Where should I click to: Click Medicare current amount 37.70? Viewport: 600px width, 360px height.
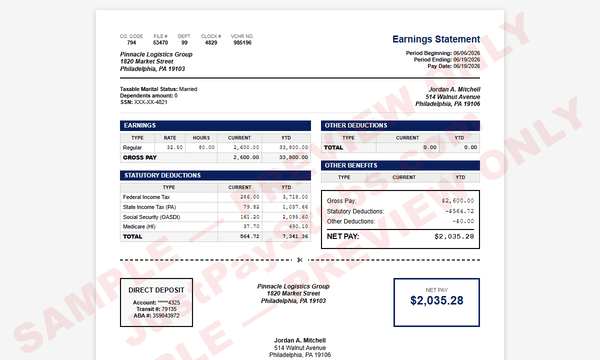[251, 226]
